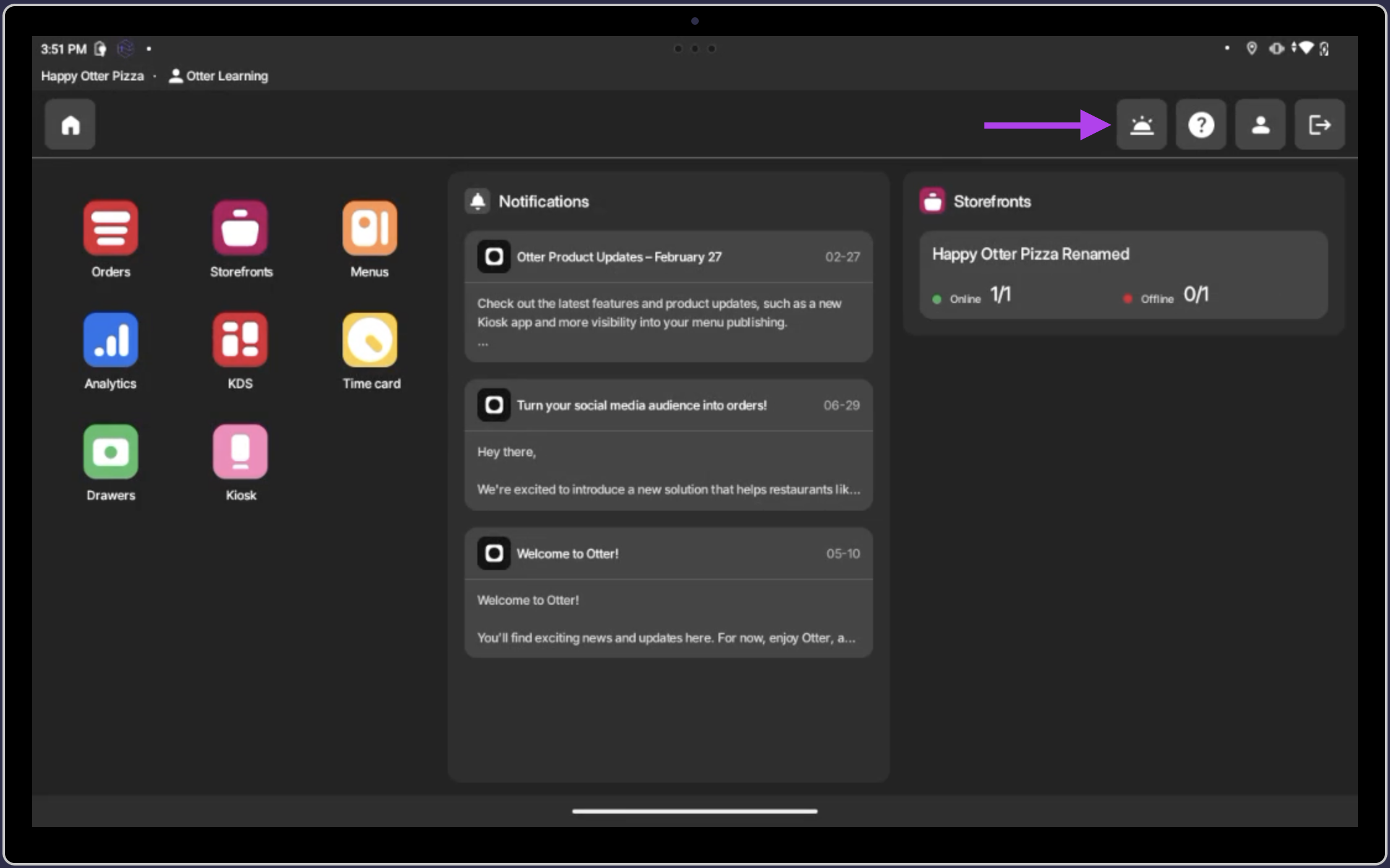The height and width of the screenshot is (868, 1390).
Task: Launch the Kiosk app
Action: (x=241, y=452)
